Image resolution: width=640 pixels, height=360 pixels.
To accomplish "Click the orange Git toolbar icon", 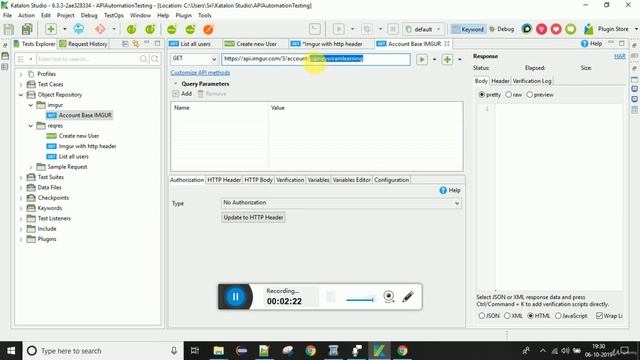I will [x=100, y=29].
